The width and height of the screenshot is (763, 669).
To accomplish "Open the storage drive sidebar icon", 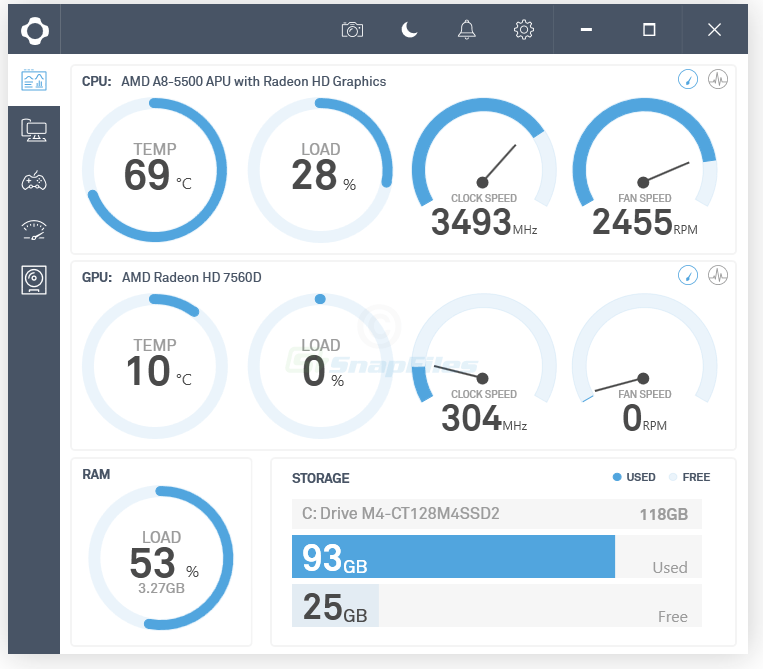I will pos(34,280).
